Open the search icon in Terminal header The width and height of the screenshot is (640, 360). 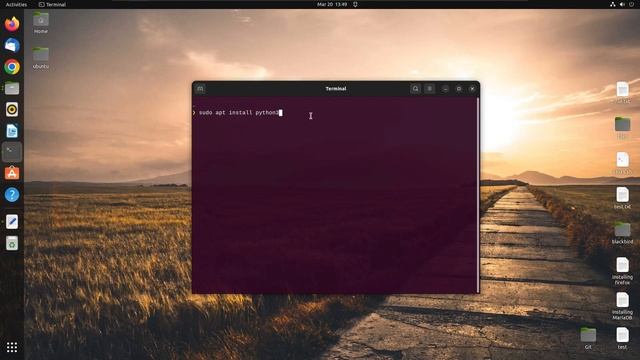click(x=416, y=89)
